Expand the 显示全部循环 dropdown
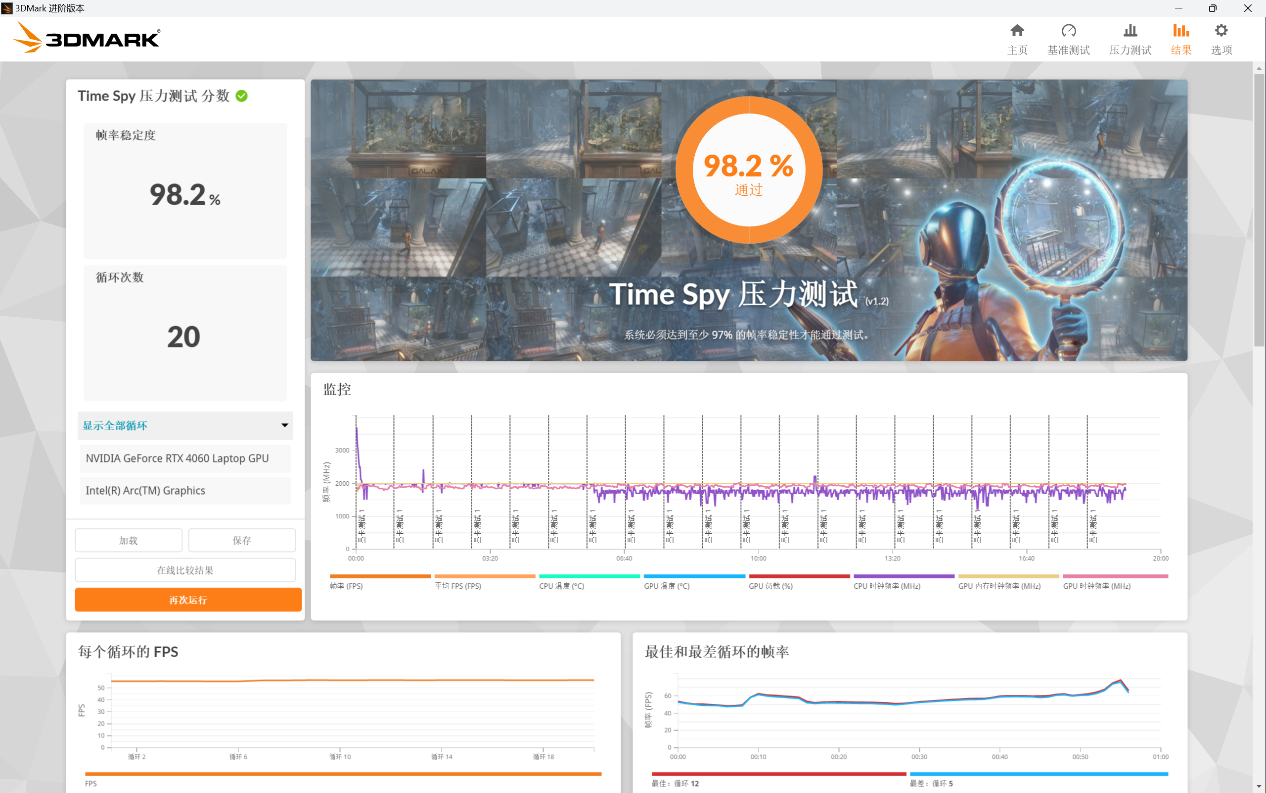Screen dimensions: 1266x793 (x=185, y=426)
